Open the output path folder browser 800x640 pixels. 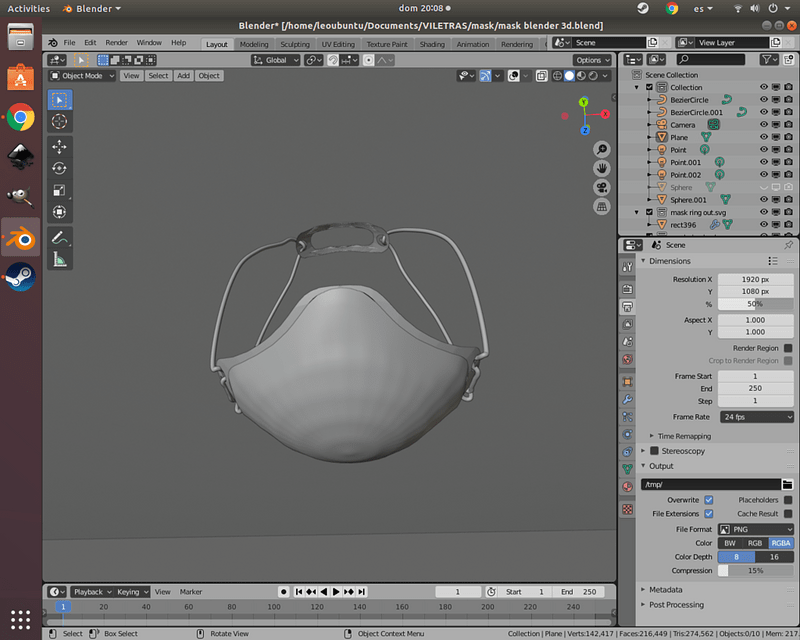coord(787,484)
